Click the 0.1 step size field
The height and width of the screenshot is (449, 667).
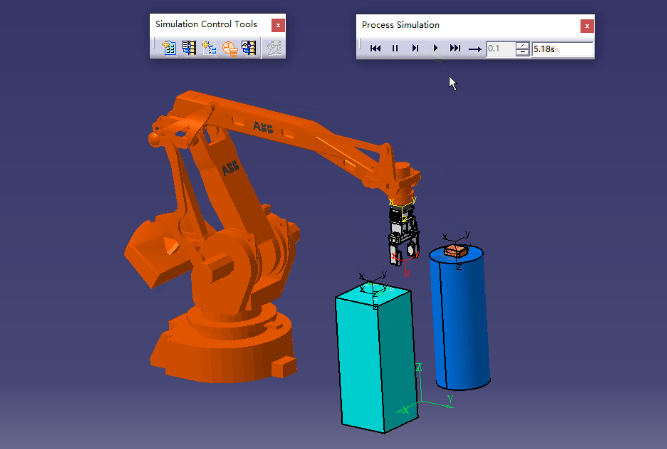pos(500,48)
